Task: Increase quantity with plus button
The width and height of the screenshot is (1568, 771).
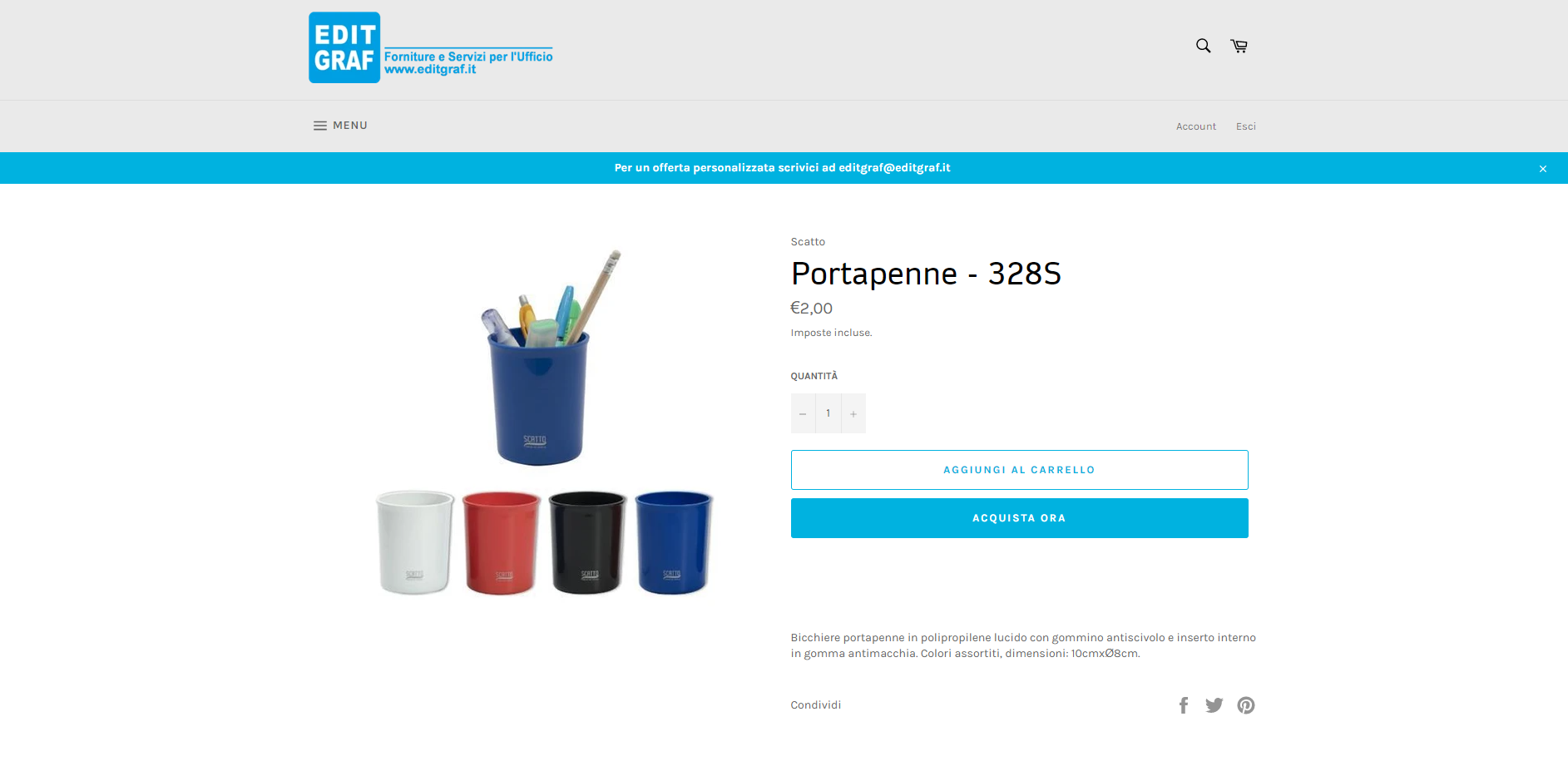Action: click(853, 413)
